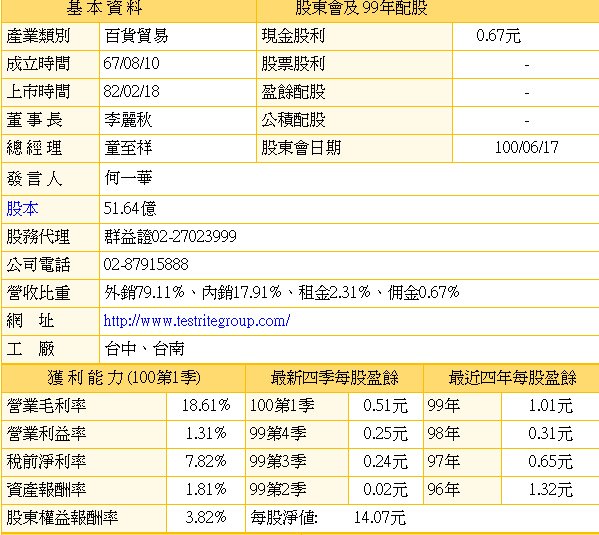
Task: Select the 51.64億 capital value
Action: tap(130, 209)
